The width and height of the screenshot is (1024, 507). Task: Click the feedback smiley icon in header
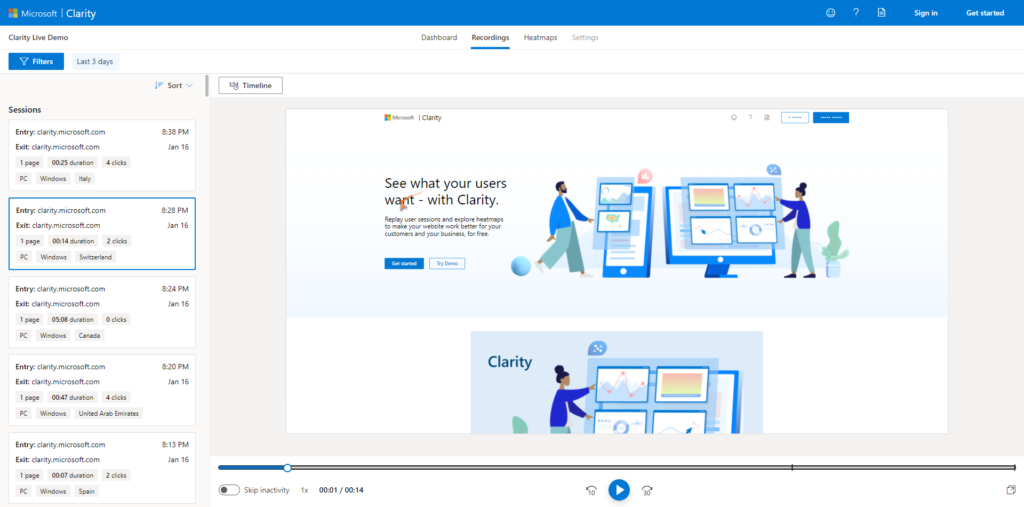[831, 12]
